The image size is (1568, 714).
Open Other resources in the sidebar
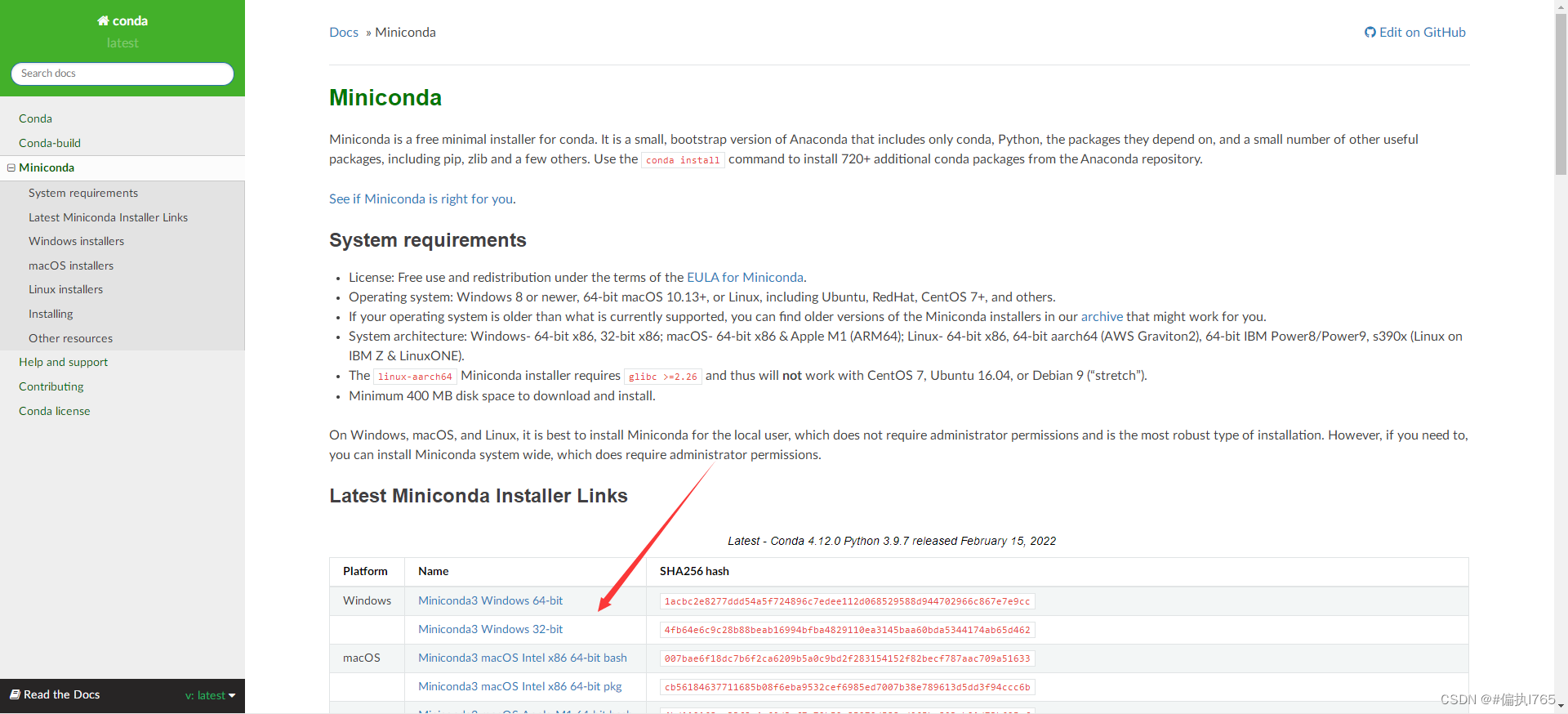click(70, 338)
